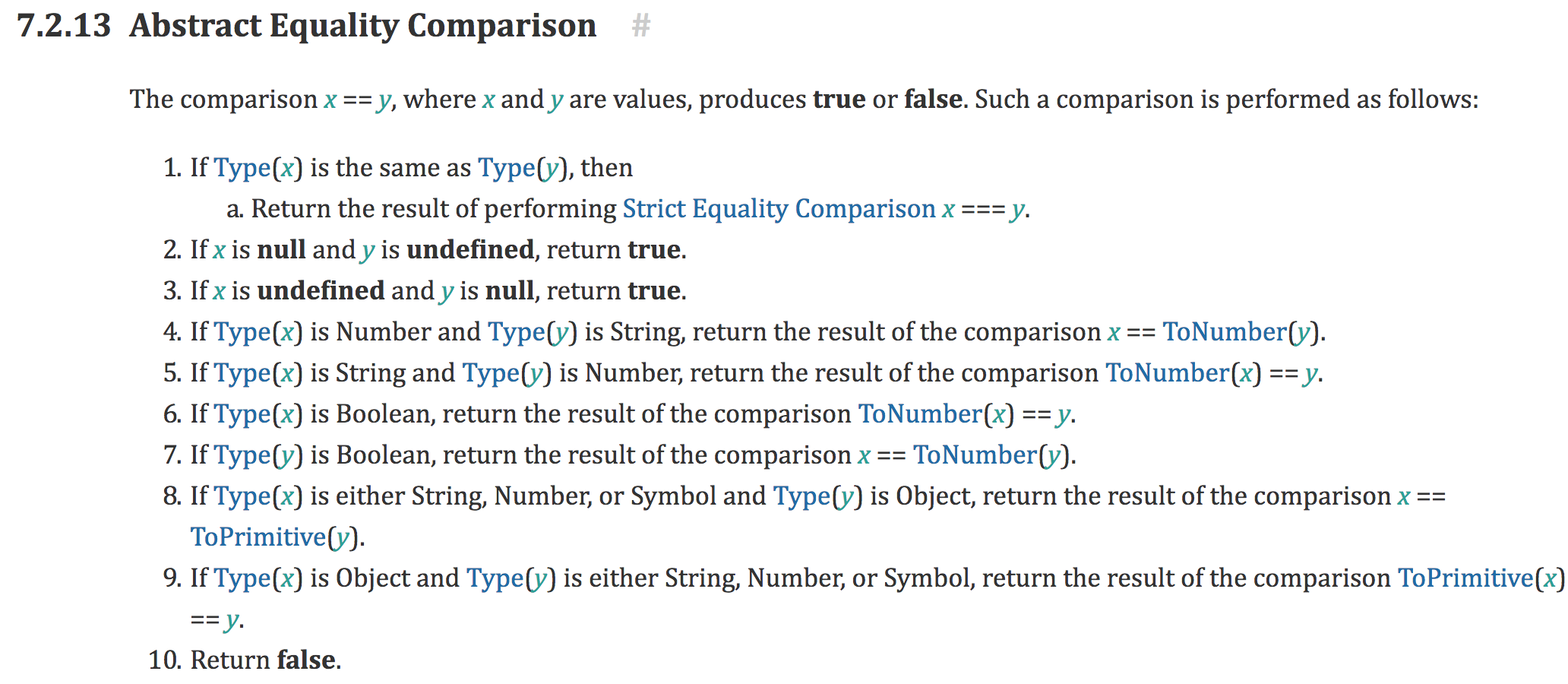The height and width of the screenshot is (684, 1568).
Task: Open the ToPrimitive link in step 9
Action: click(1465, 578)
